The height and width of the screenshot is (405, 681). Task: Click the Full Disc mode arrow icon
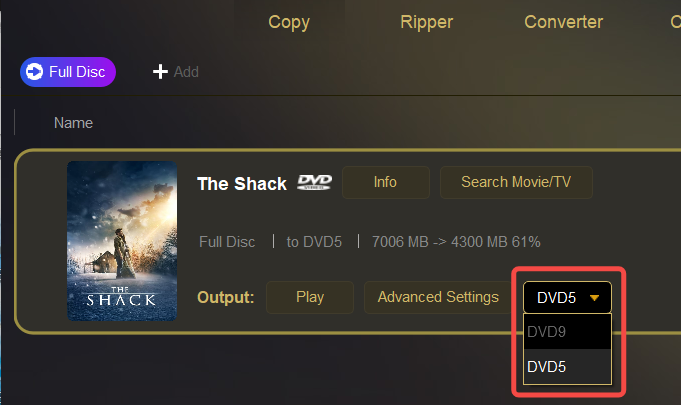[35, 71]
